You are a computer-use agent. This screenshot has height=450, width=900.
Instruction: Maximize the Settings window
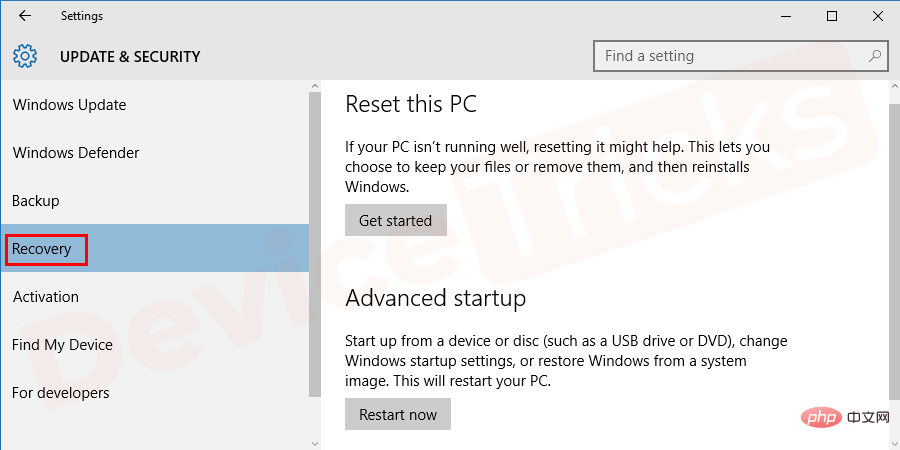pos(832,16)
